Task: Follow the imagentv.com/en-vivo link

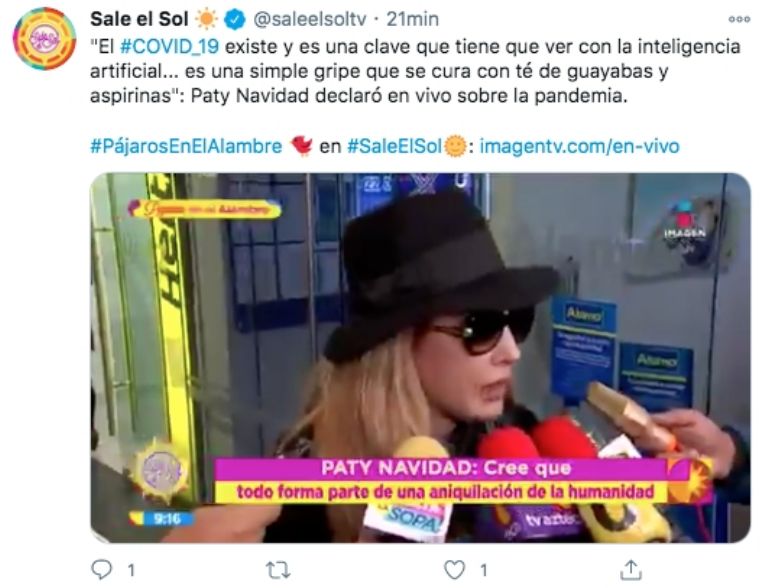Action: pyautogui.click(x=579, y=146)
